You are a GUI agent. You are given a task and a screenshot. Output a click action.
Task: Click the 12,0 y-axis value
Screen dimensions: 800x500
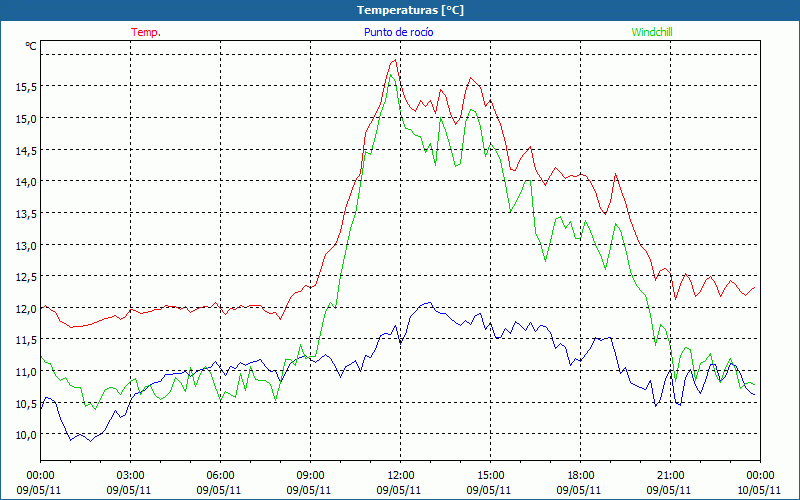26,308
